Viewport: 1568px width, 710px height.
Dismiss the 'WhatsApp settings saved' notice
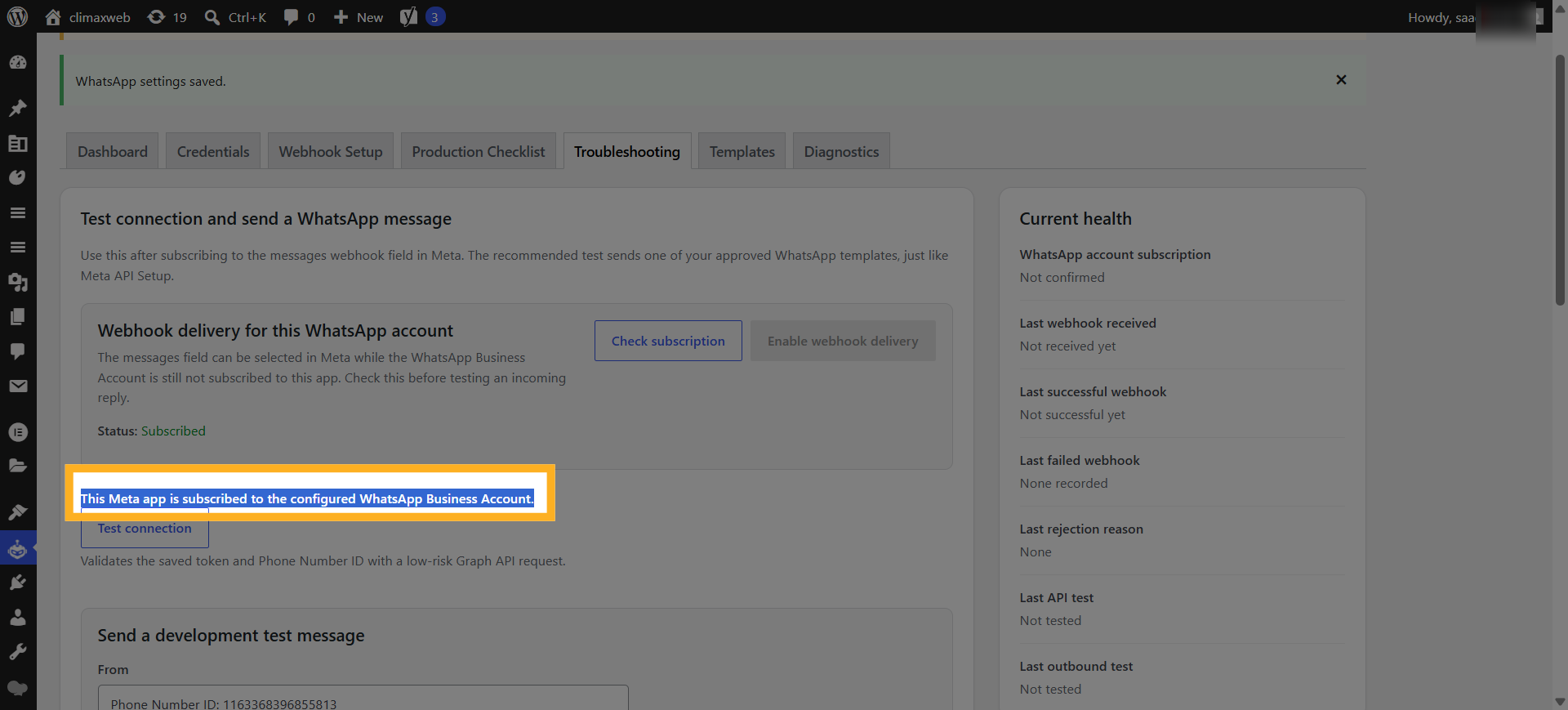pyautogui.click(x=1341, y=79)
